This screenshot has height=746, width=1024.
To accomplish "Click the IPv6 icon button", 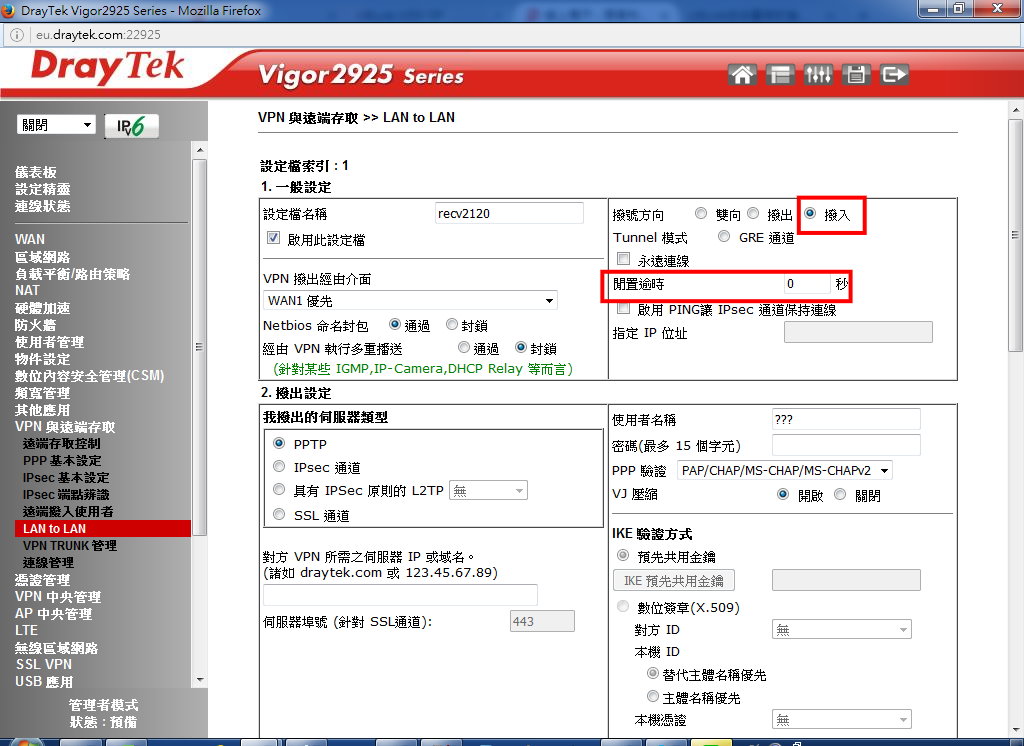I will pyautogui.click(x=131, y=126).
